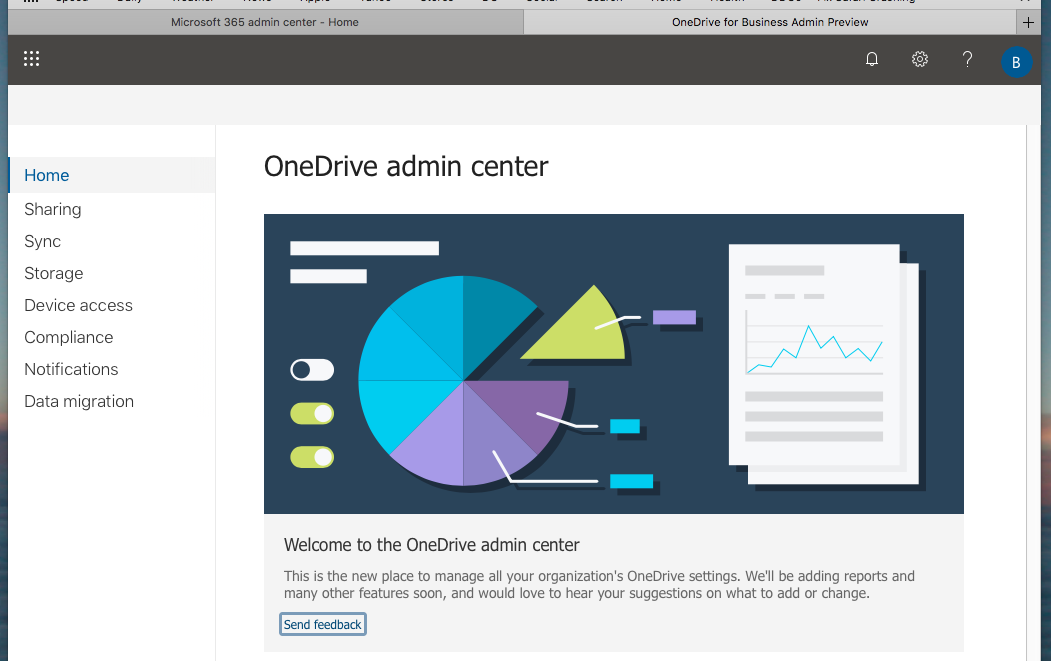This screenshot has width=1051, height=661.
Task: Click the welcome banner illustration
Action: (x=614, y=364)
